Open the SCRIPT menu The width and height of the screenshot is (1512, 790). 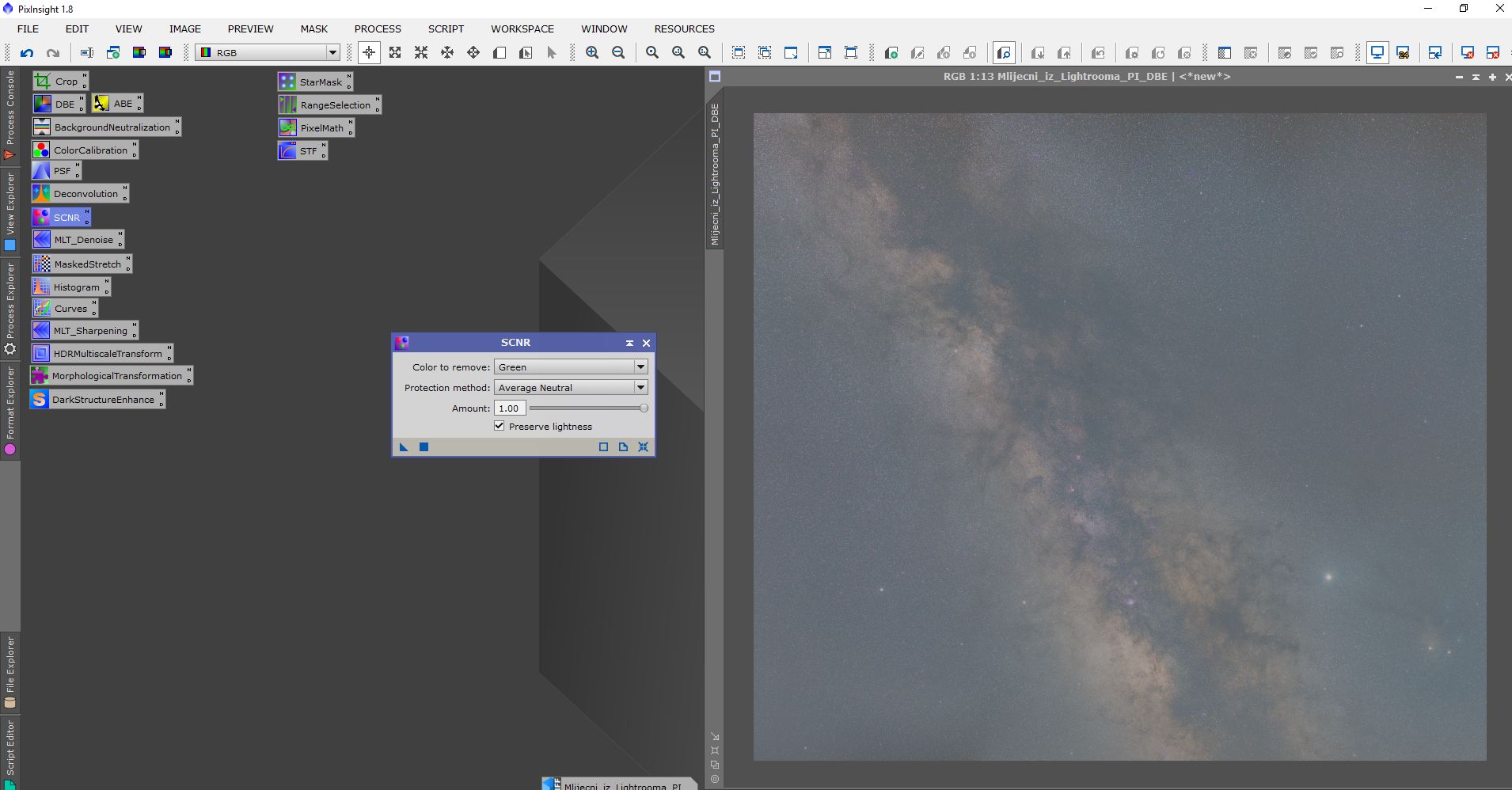446,28
